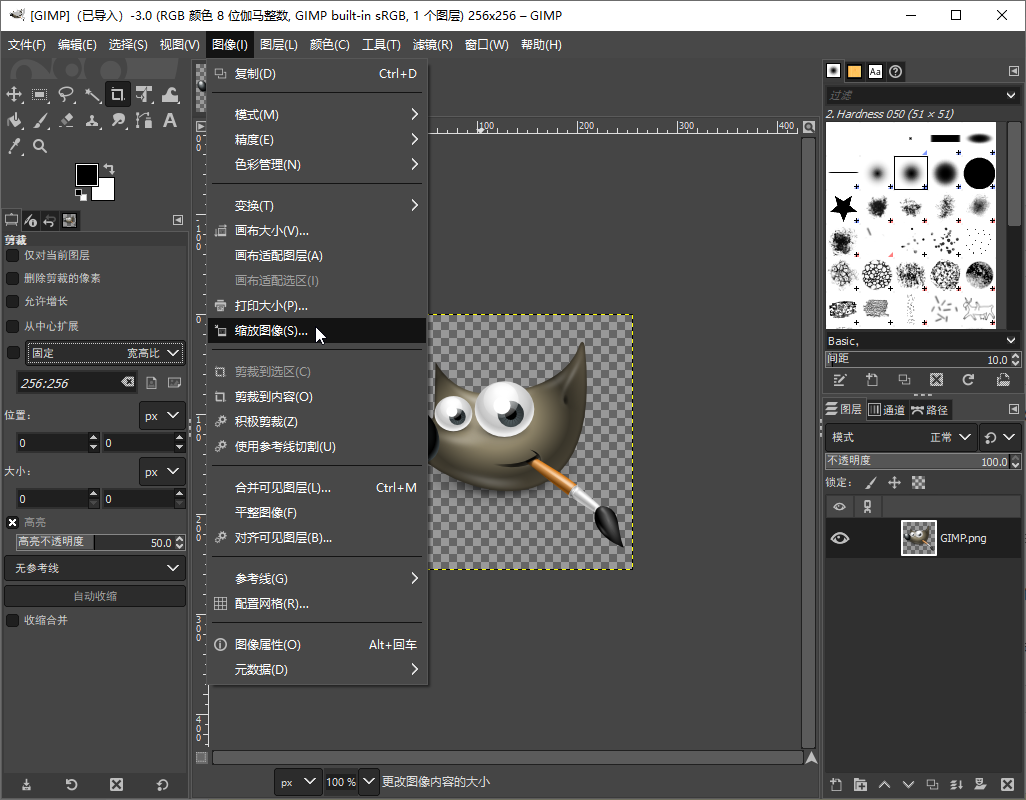The height and width of the screenshot is (800, 1026).
Task: Select the Paintbrush tool
Action: coord(40,120)
